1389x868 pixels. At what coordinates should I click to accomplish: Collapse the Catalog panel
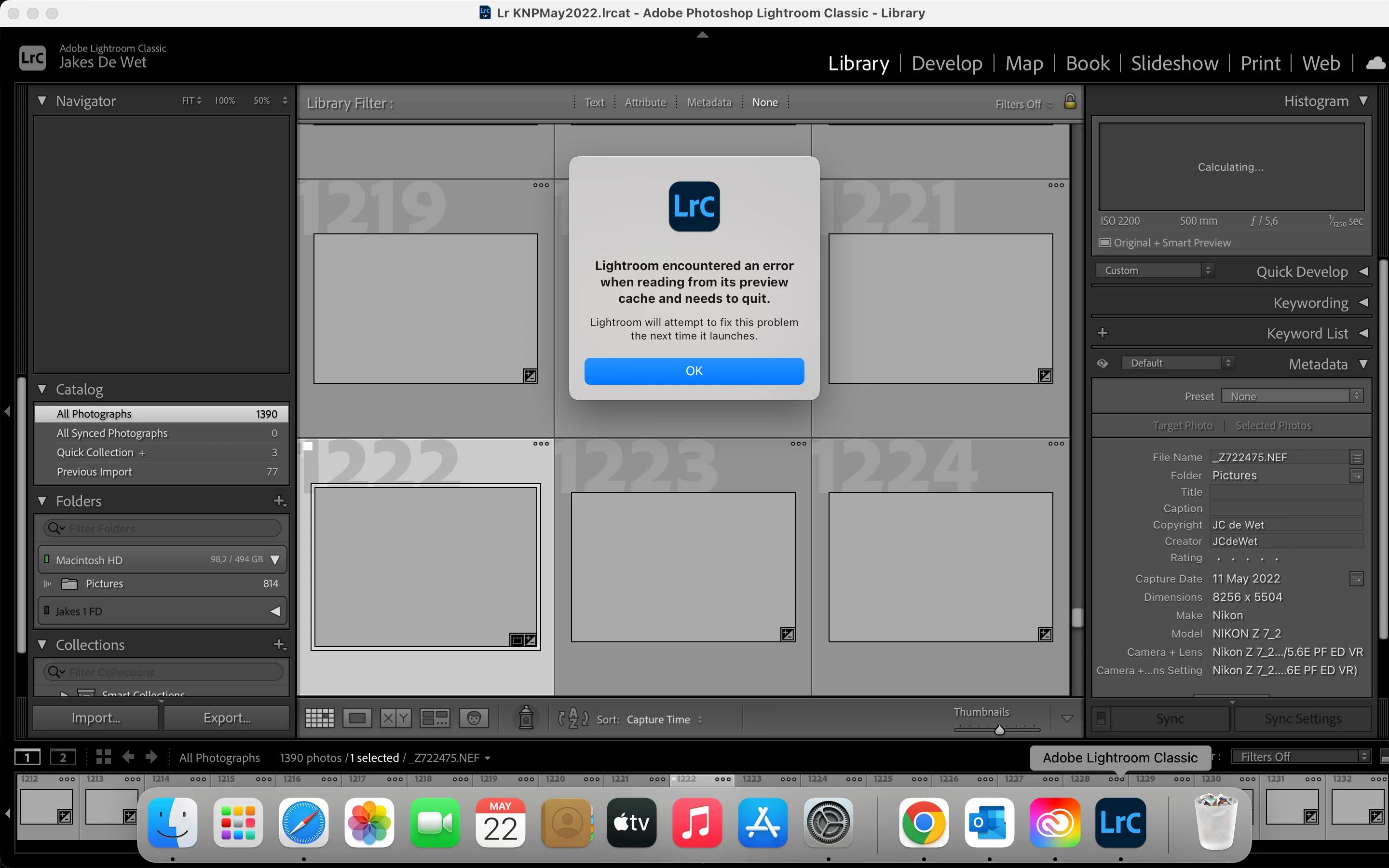pos(42,389)
